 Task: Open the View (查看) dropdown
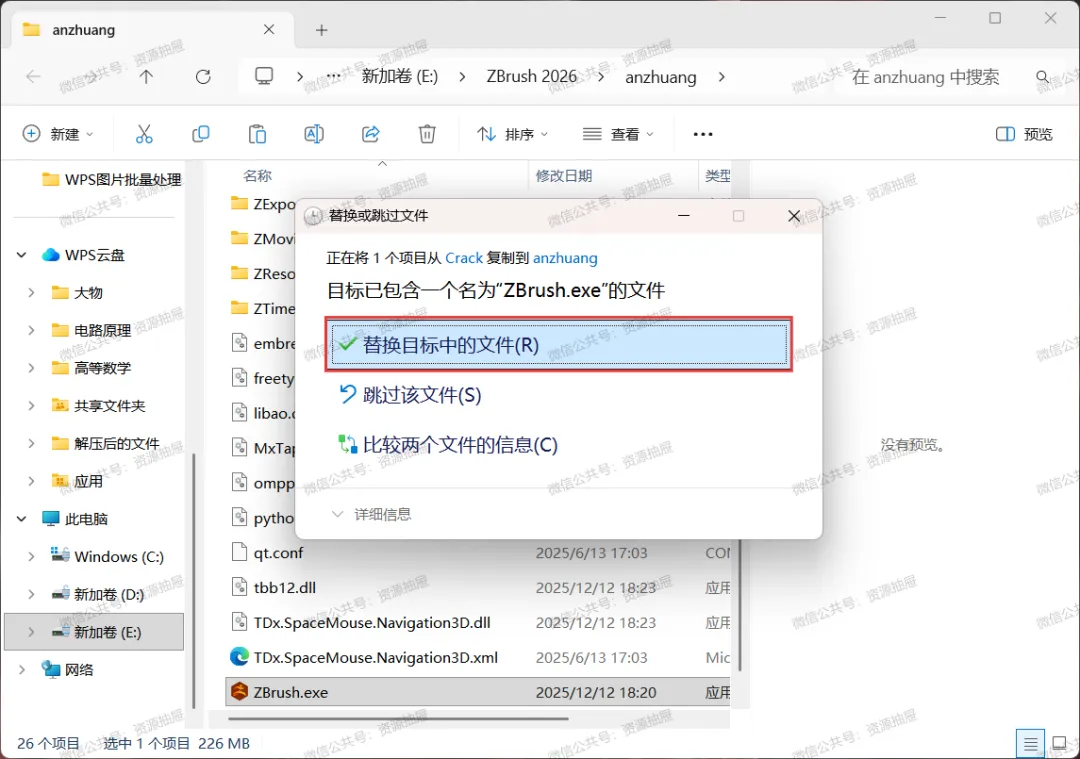pos(618,134)
